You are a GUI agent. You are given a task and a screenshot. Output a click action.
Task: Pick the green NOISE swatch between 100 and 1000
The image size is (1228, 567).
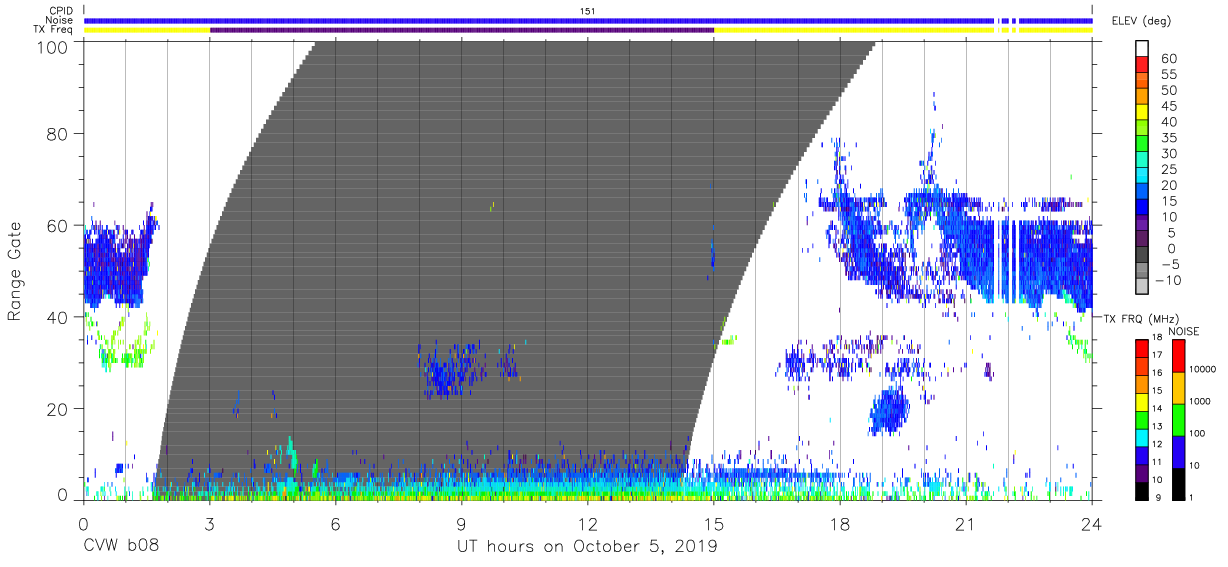(x=1177, y=419)
